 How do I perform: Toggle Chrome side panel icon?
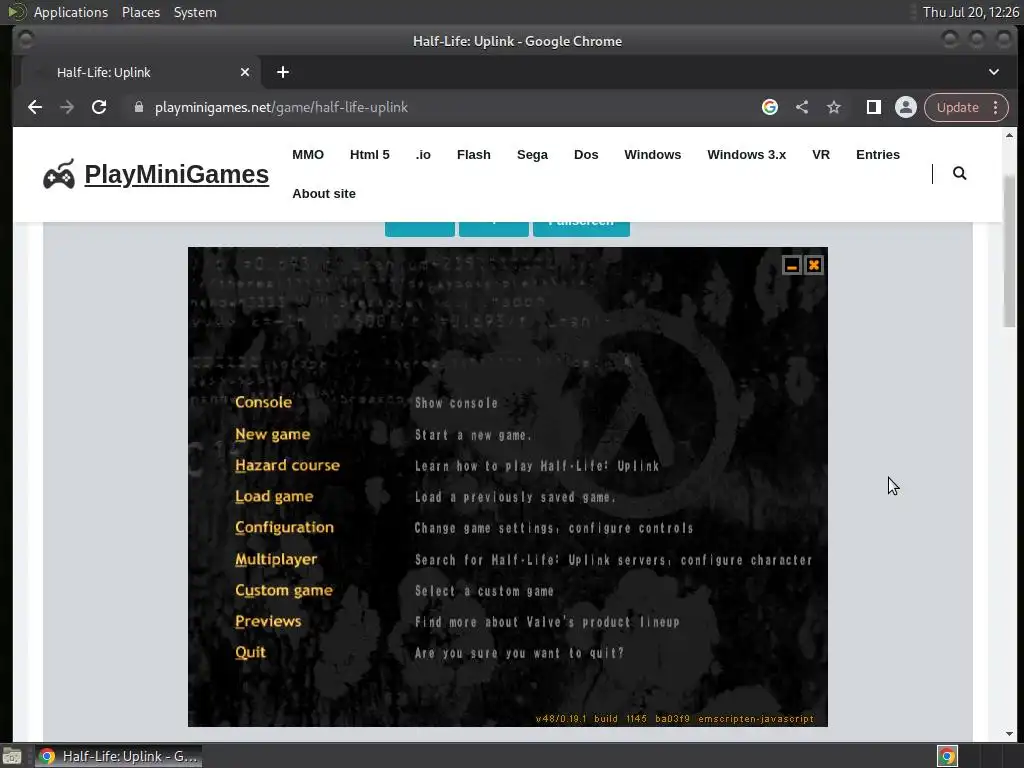coord(874,107)
